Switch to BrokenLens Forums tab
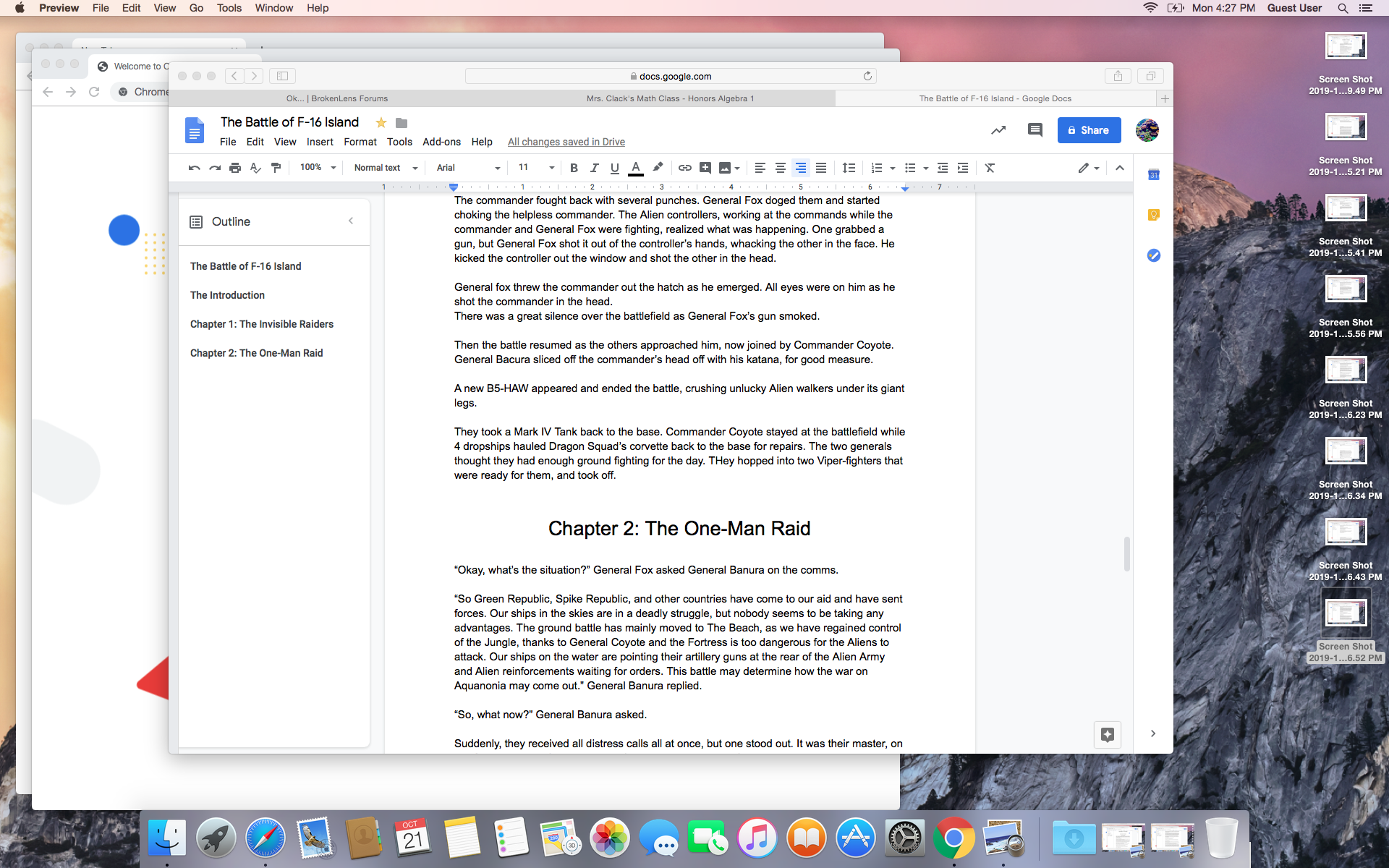 tap(337, 98)
